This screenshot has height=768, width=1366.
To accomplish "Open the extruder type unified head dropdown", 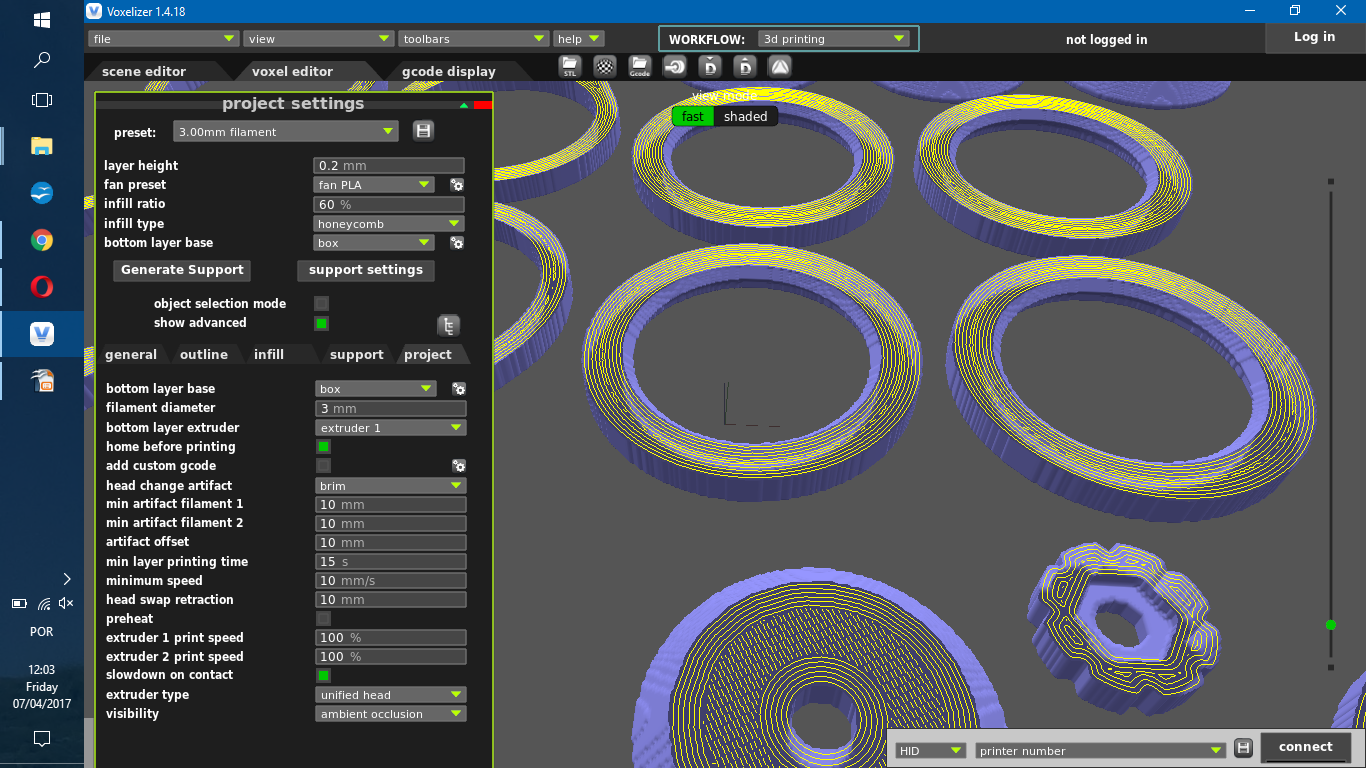I will tap(391, 695).
